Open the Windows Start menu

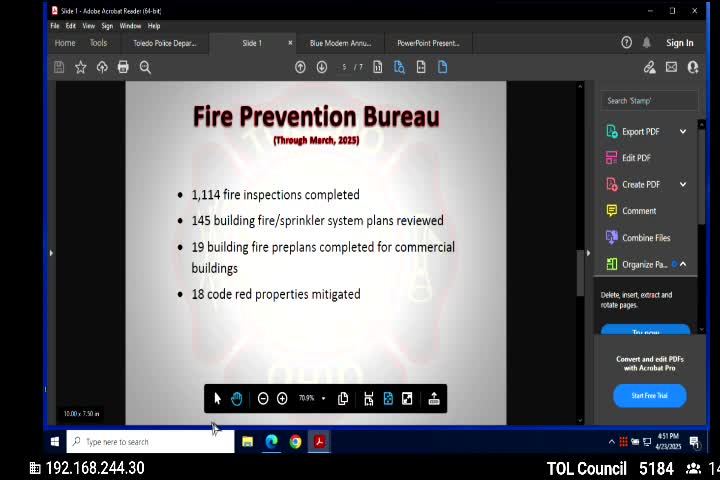(55, 442)
